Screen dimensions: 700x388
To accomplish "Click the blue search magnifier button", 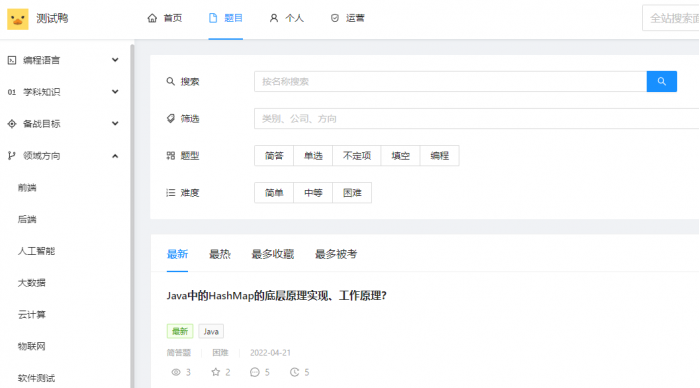I will point(662,81).
